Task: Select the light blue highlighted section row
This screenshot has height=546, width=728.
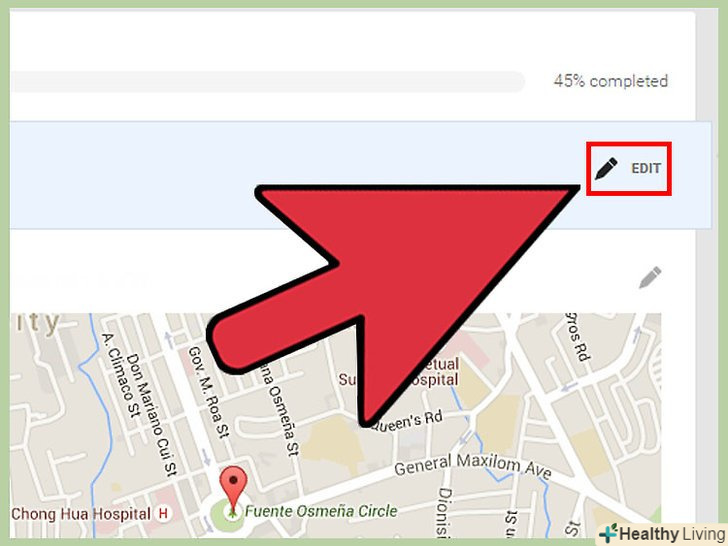Action: pos(360,175)
